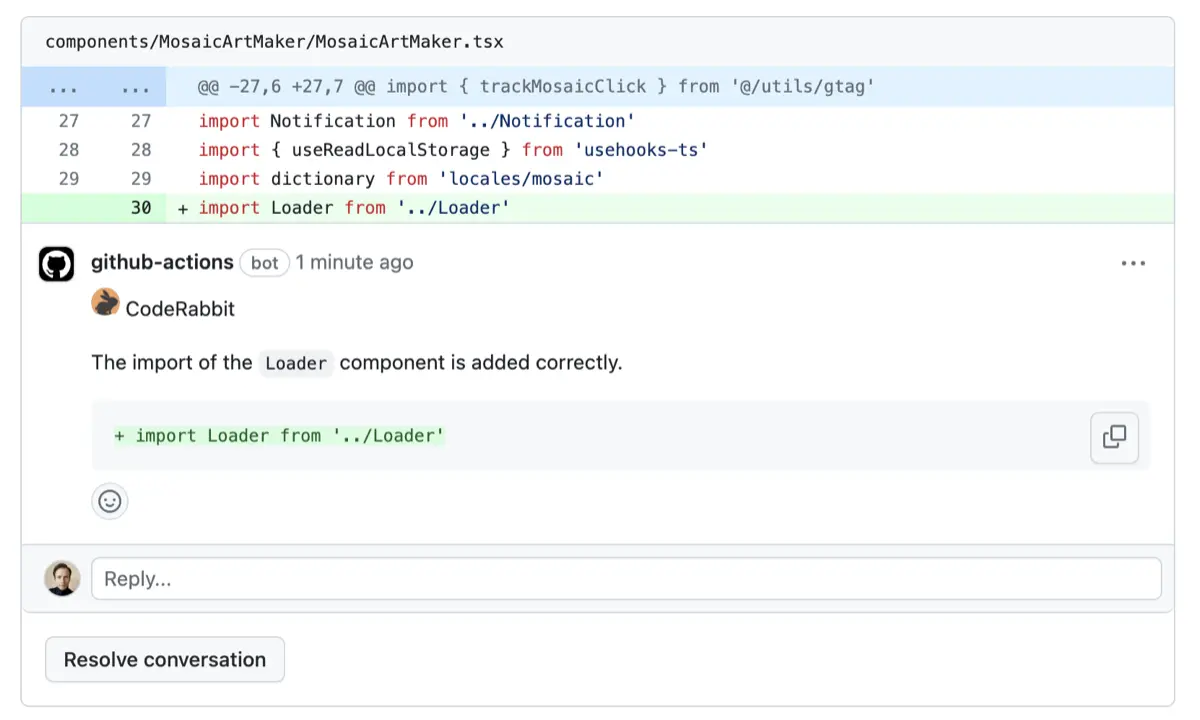Viewport: 1200px width, 720px height.
Task: Click the useReadLocalStorage import line
Action: pyautogui.click(x=454, y=150)
